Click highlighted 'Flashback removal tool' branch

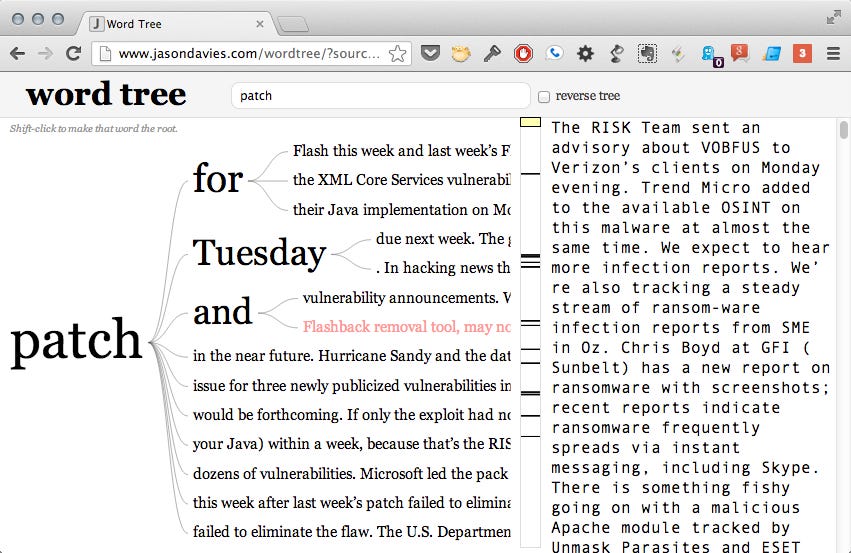[406, 327]
